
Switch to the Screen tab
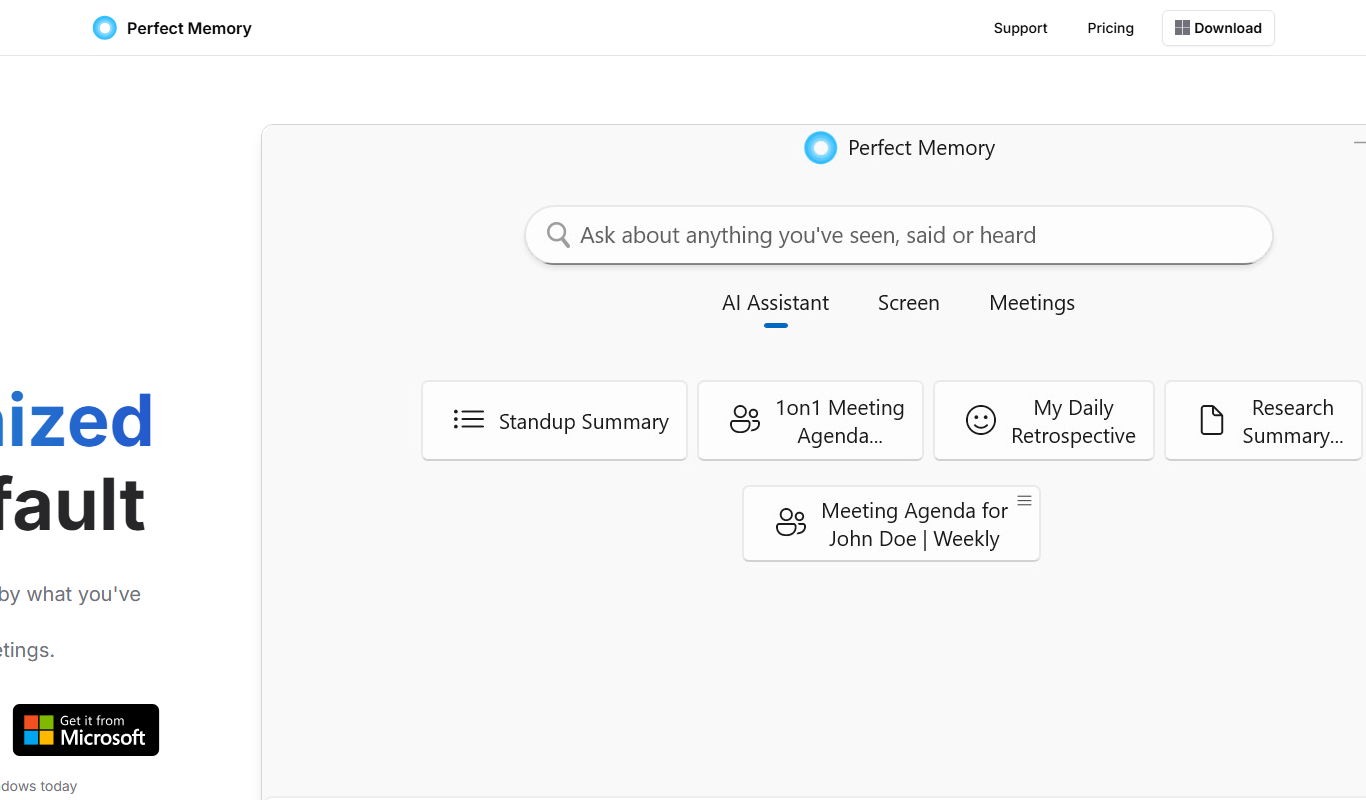pyautogui.click(x=908, y=303)
